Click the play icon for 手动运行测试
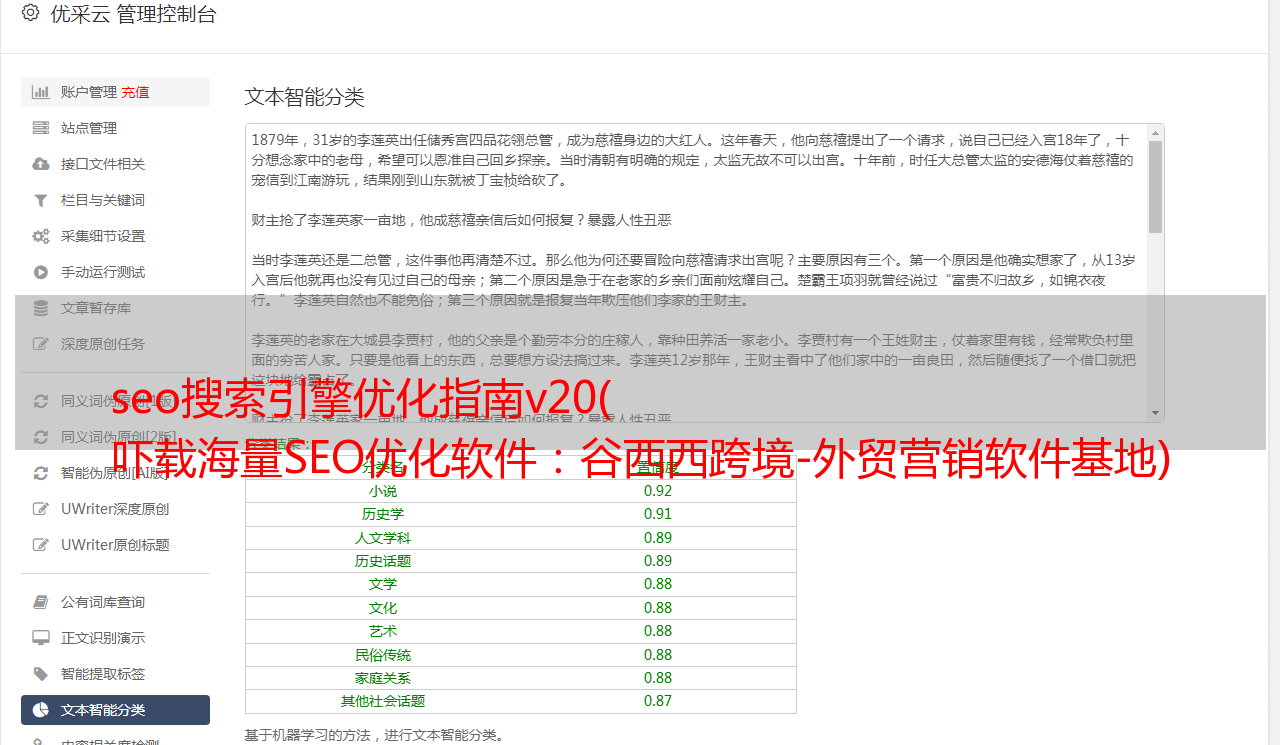This screenshot has width=1280, height=745. pyautogui.click(x=41, y=272)
